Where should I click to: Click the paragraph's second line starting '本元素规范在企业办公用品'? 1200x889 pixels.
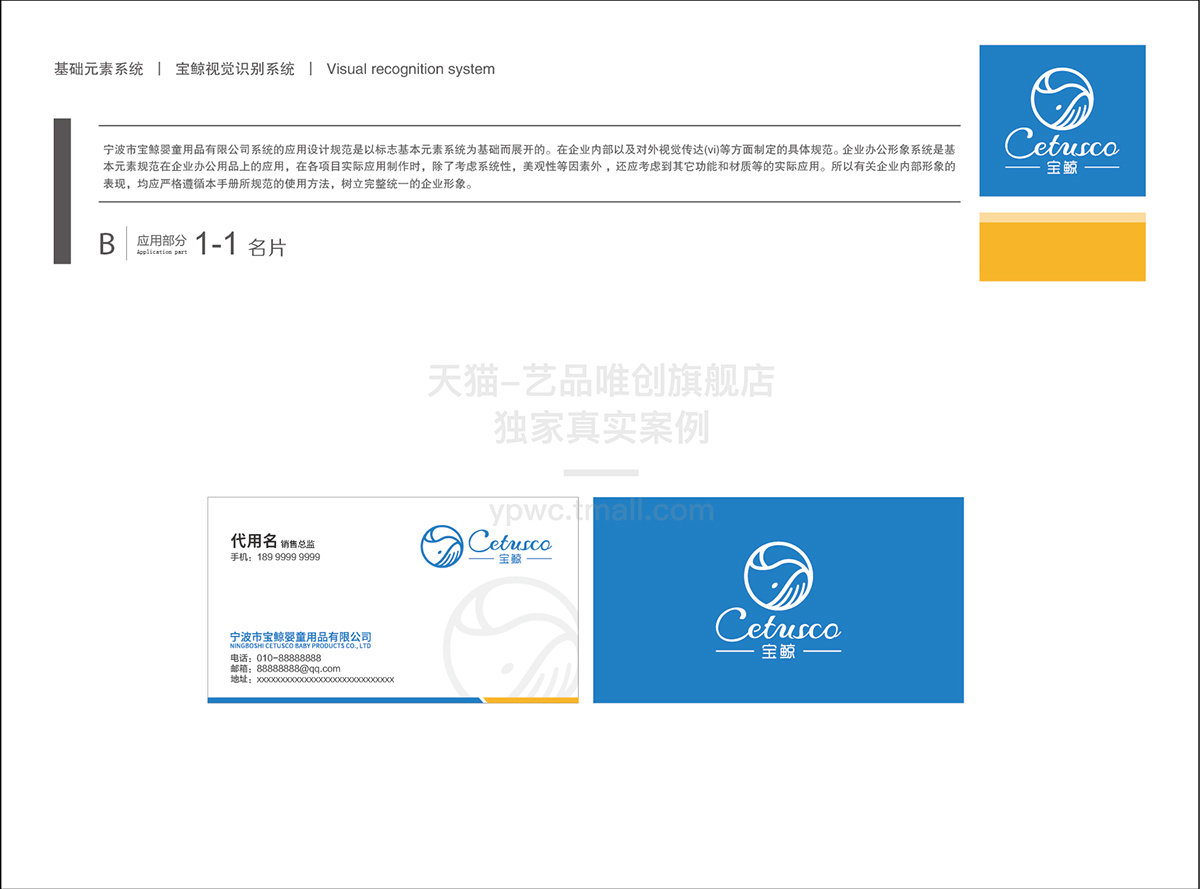click(x=530, y=167)
